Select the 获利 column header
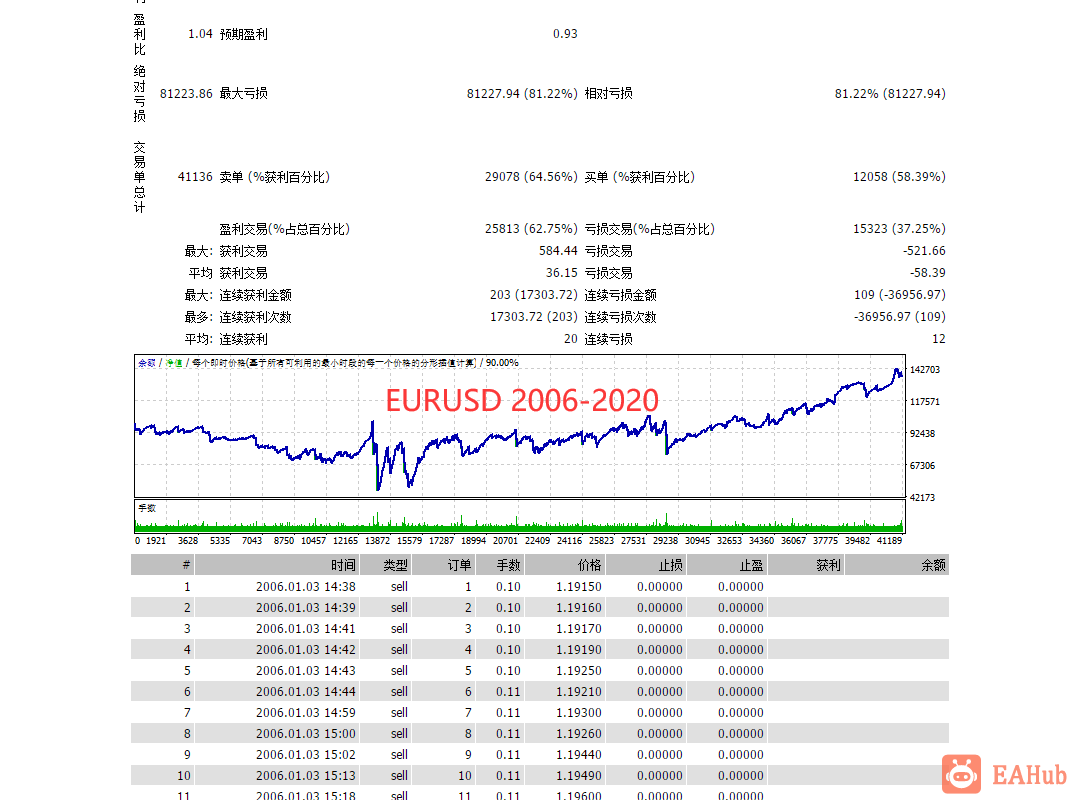Image resolution: width=1081 pixels, height=800 pixels. [806, 566]
